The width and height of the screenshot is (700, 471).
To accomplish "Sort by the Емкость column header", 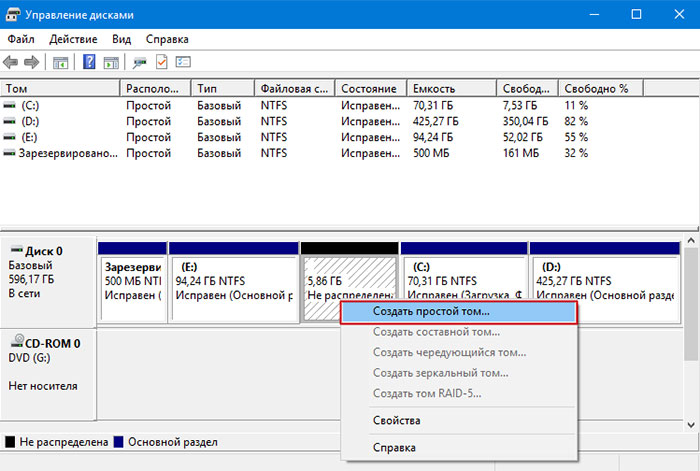I will click(452, 88).
